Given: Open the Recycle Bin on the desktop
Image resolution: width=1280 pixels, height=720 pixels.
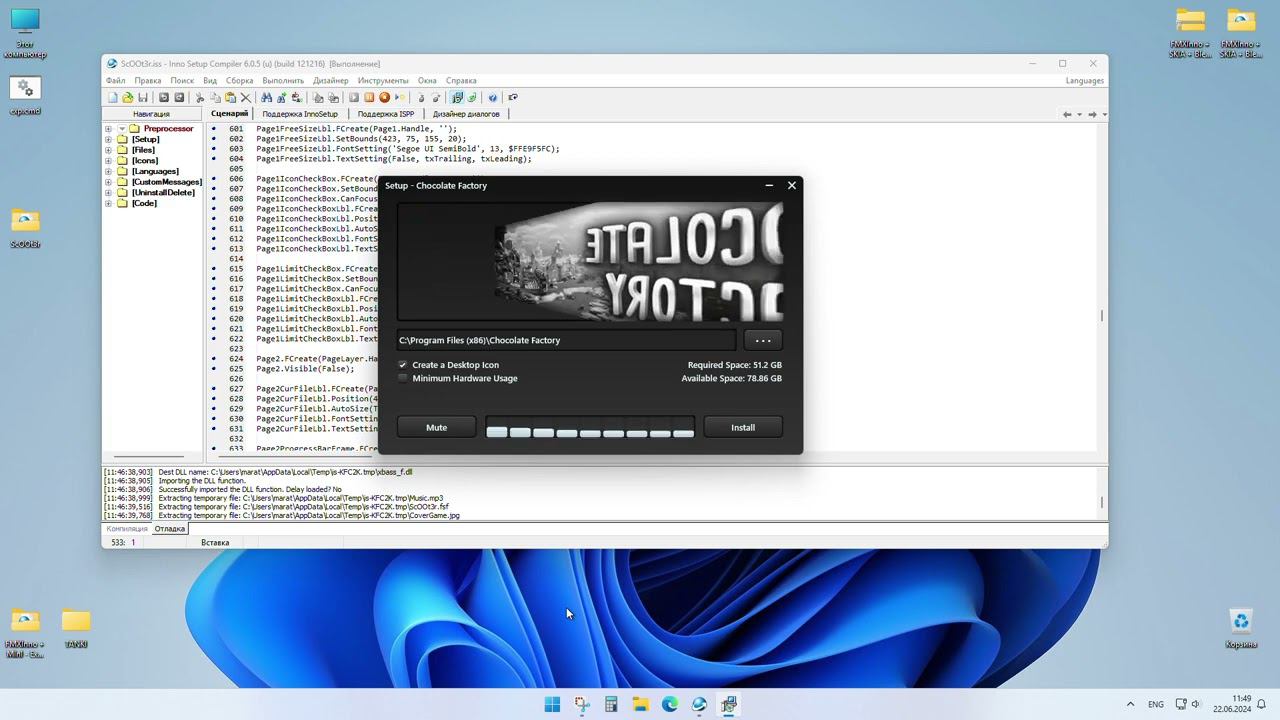Looking at the screenshot, I should click(1241, 629).
